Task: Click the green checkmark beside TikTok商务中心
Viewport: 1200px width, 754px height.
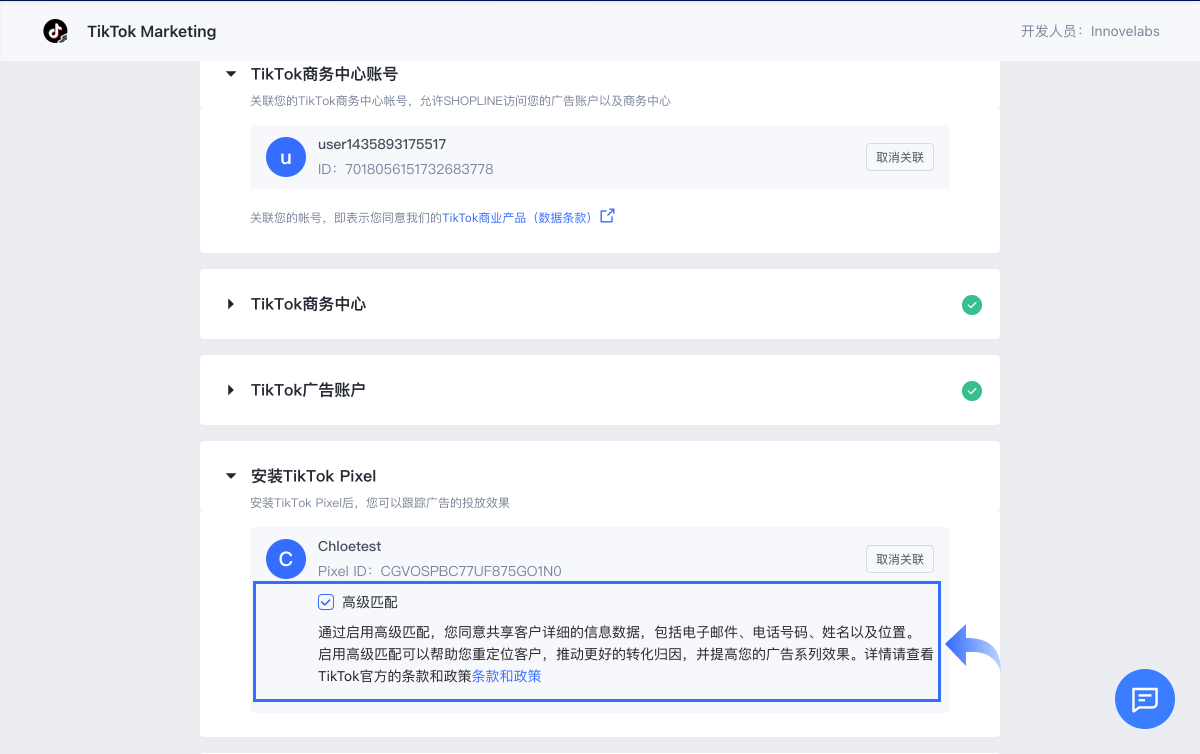Action: (971, 305)
